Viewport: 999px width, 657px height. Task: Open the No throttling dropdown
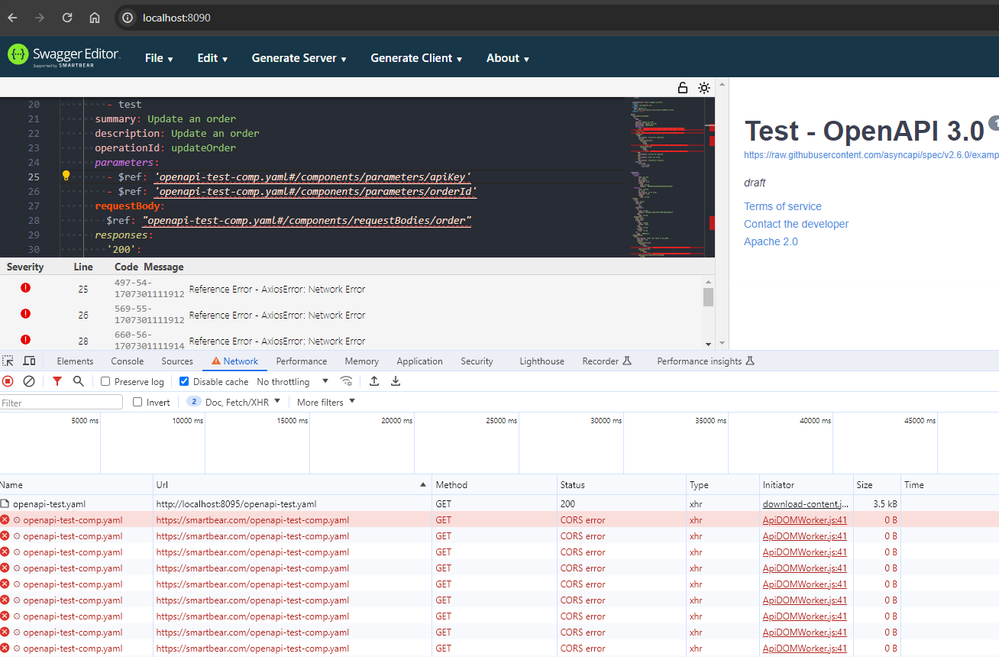coord(292,382)
